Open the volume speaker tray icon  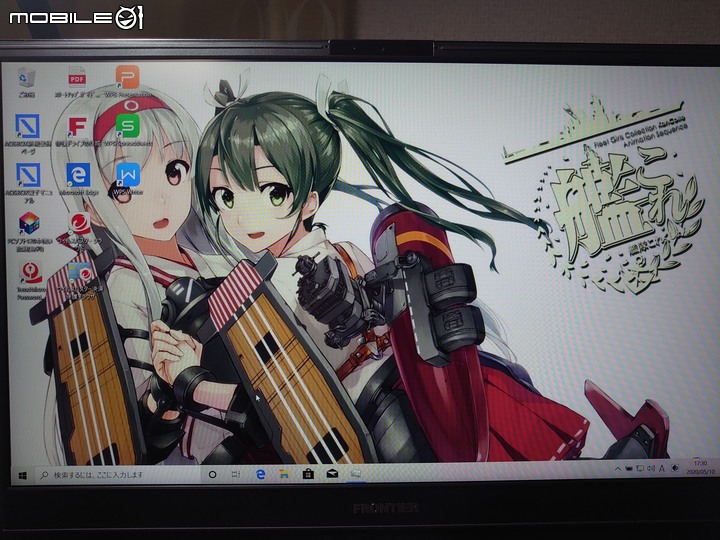tap(651, 469)
